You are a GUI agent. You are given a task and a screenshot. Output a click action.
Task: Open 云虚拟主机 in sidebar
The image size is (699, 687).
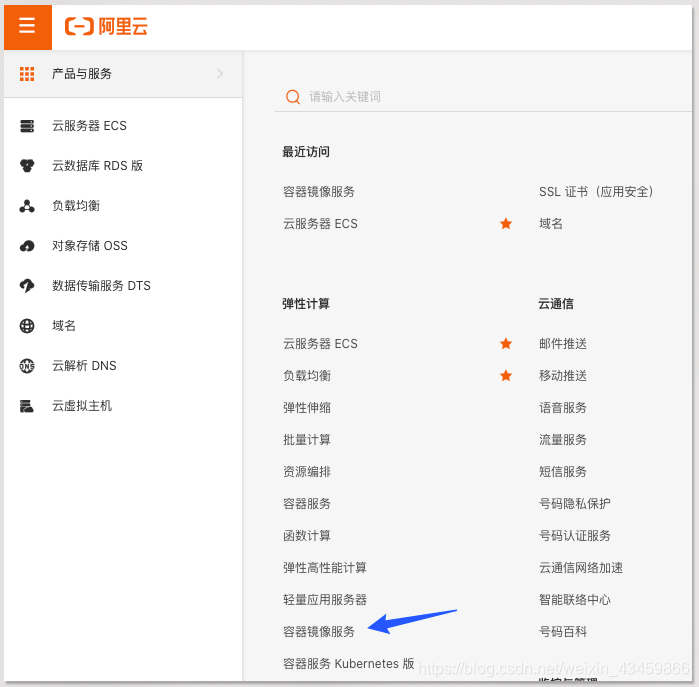pyautogui.click(x=82, y=406)
